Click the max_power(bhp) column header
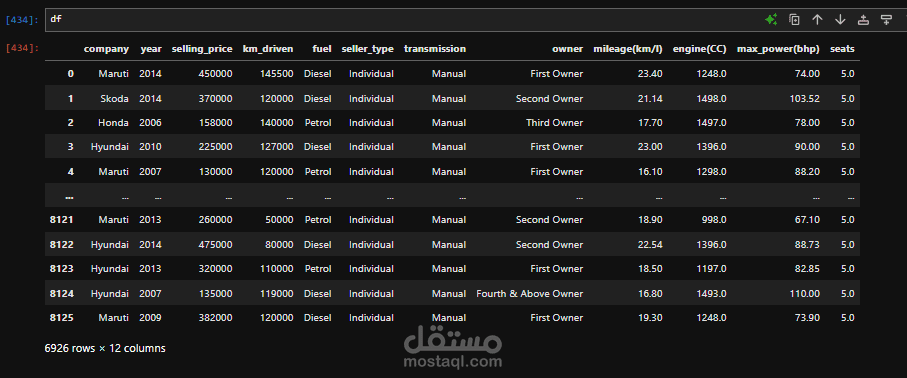Viewport: 907px width, 378px height. coord(778,49)
